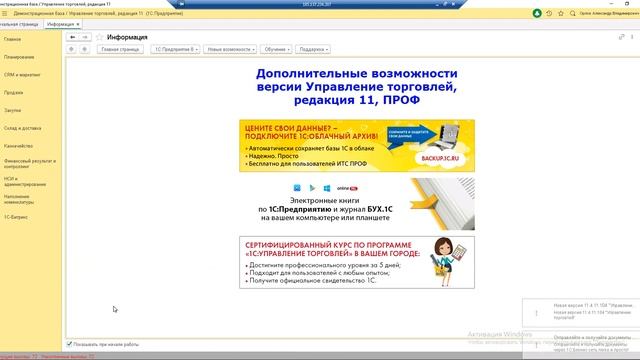
Task: Click the green notifications bell icon
Action: click(537, 13)
